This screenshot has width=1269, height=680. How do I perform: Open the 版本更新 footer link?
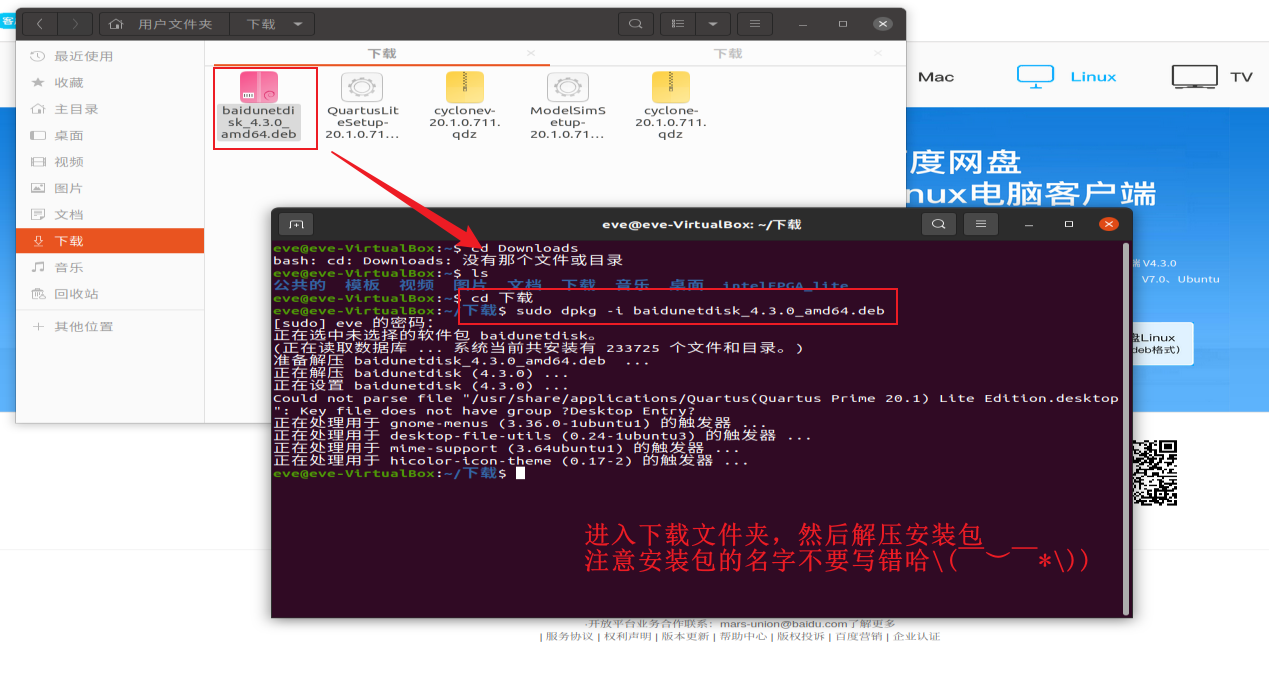[685, 636]
